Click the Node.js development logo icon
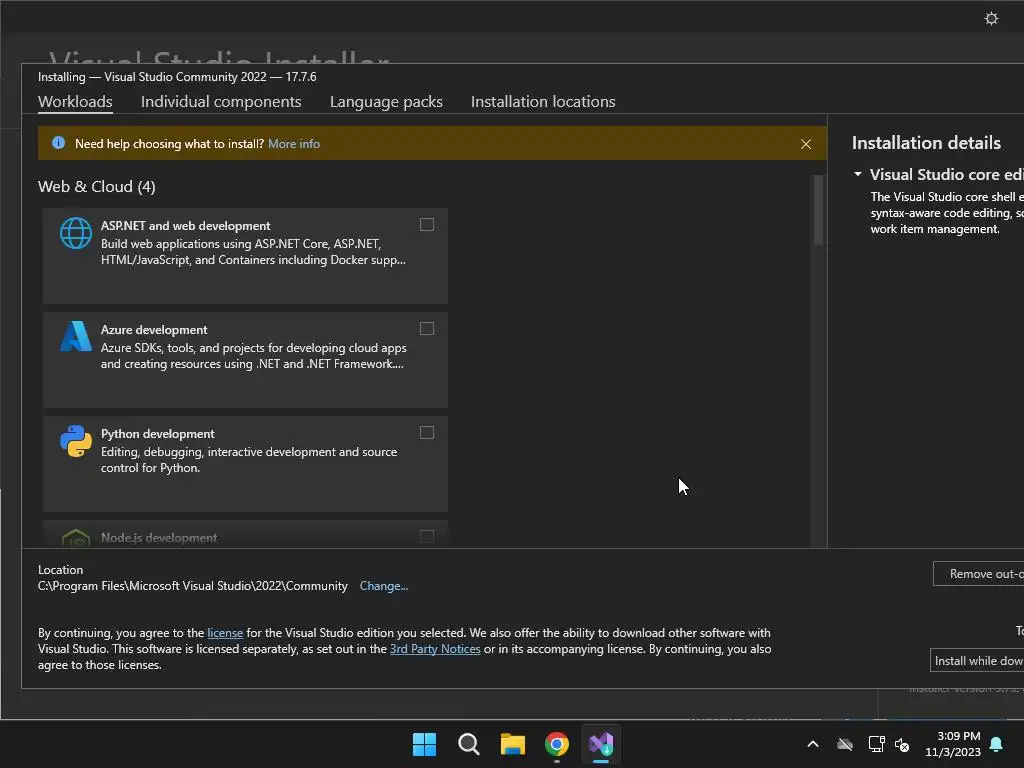 point(76,538)
